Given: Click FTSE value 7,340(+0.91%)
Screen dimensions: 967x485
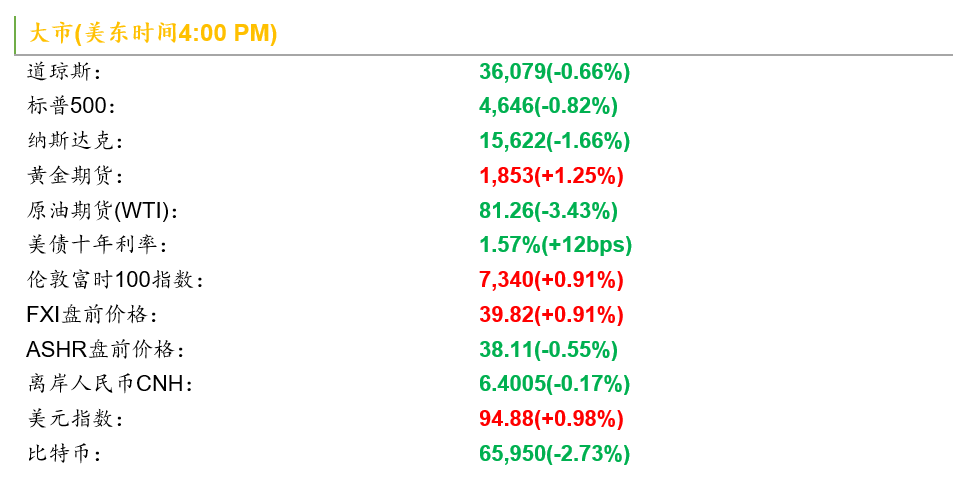Looking at the screenshot, I should pos(551,280).
